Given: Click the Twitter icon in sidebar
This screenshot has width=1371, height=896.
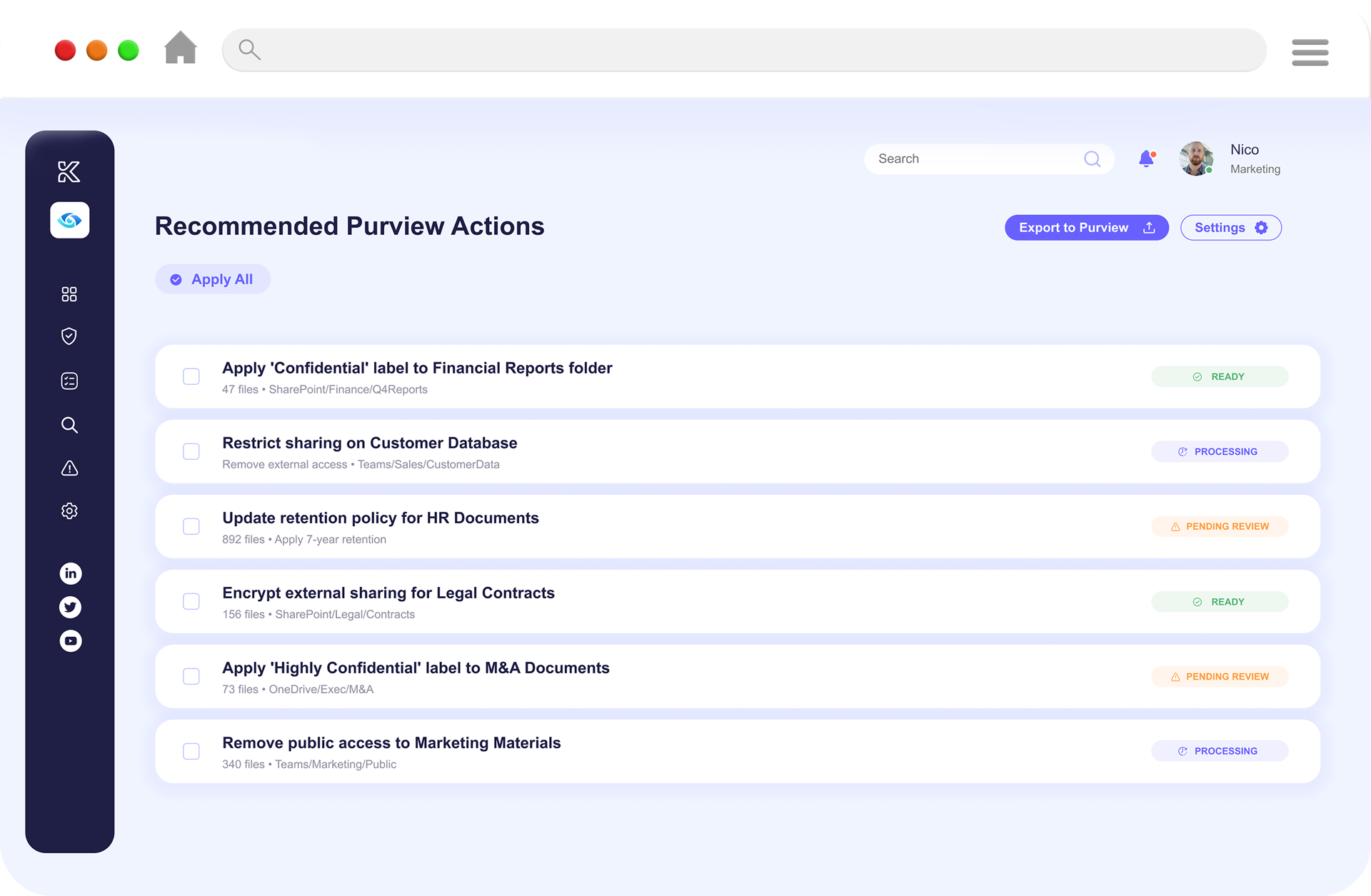Looking at the screenshot, I should [70, 607].
